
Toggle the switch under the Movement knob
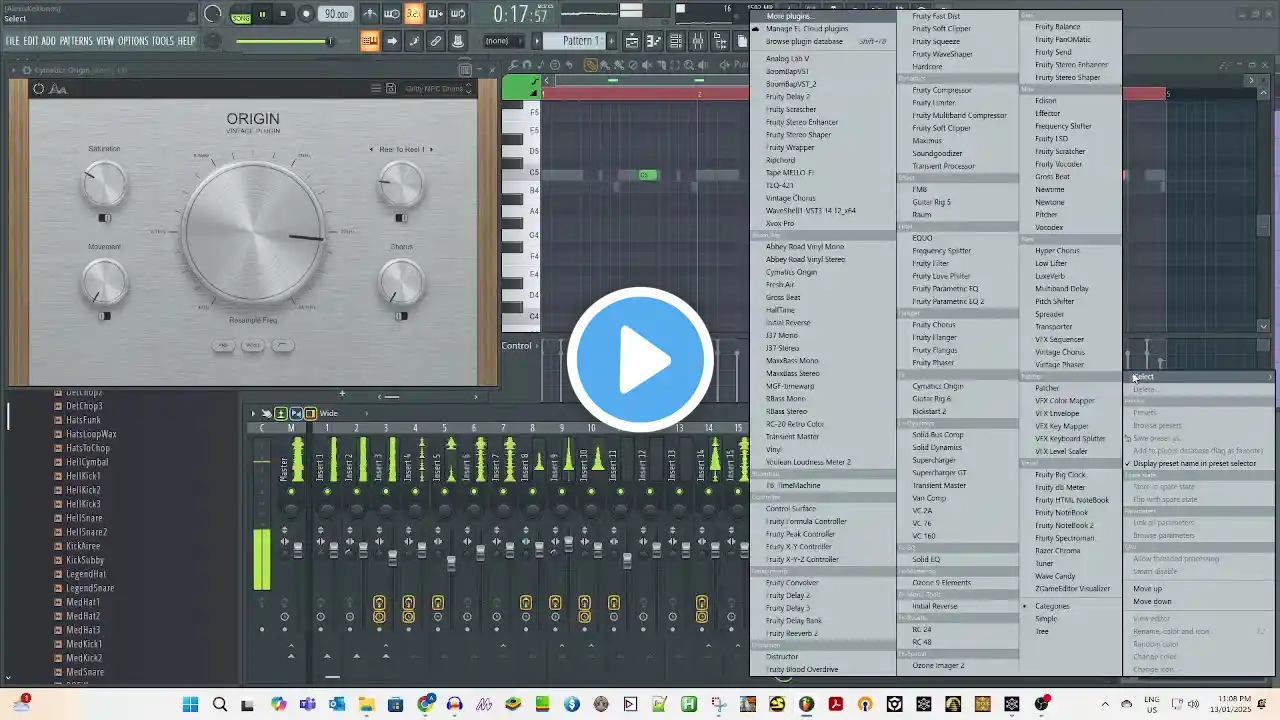click(x=104, y=316)
